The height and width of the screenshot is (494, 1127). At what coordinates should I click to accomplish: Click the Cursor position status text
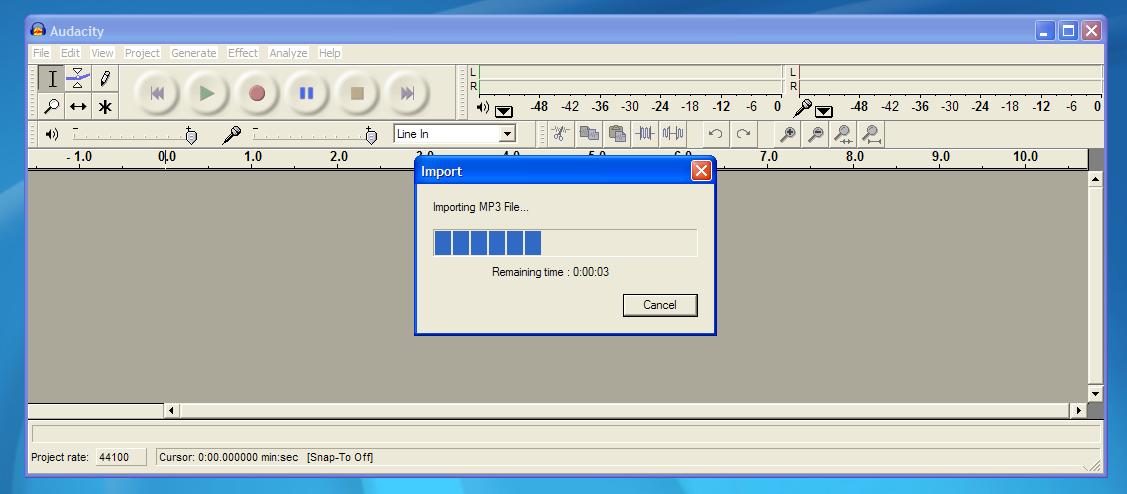[x=230, y=457]
